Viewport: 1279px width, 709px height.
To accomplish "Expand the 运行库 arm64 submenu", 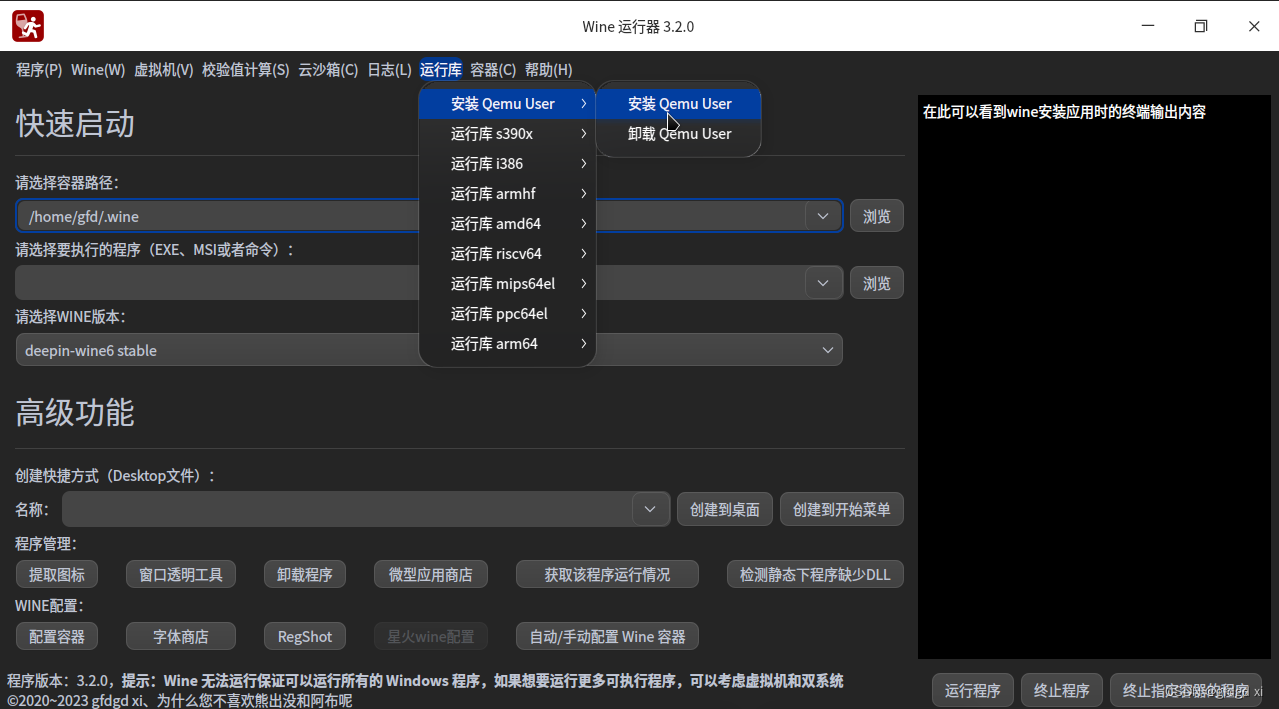I will (x=507, y=344).
